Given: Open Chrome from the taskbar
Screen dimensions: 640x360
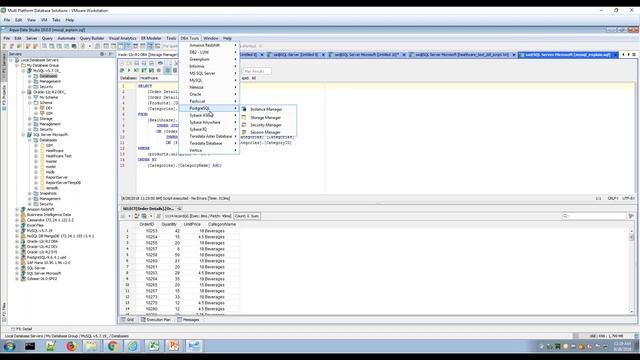Looking at the screenshot, I should coord(113,346).
